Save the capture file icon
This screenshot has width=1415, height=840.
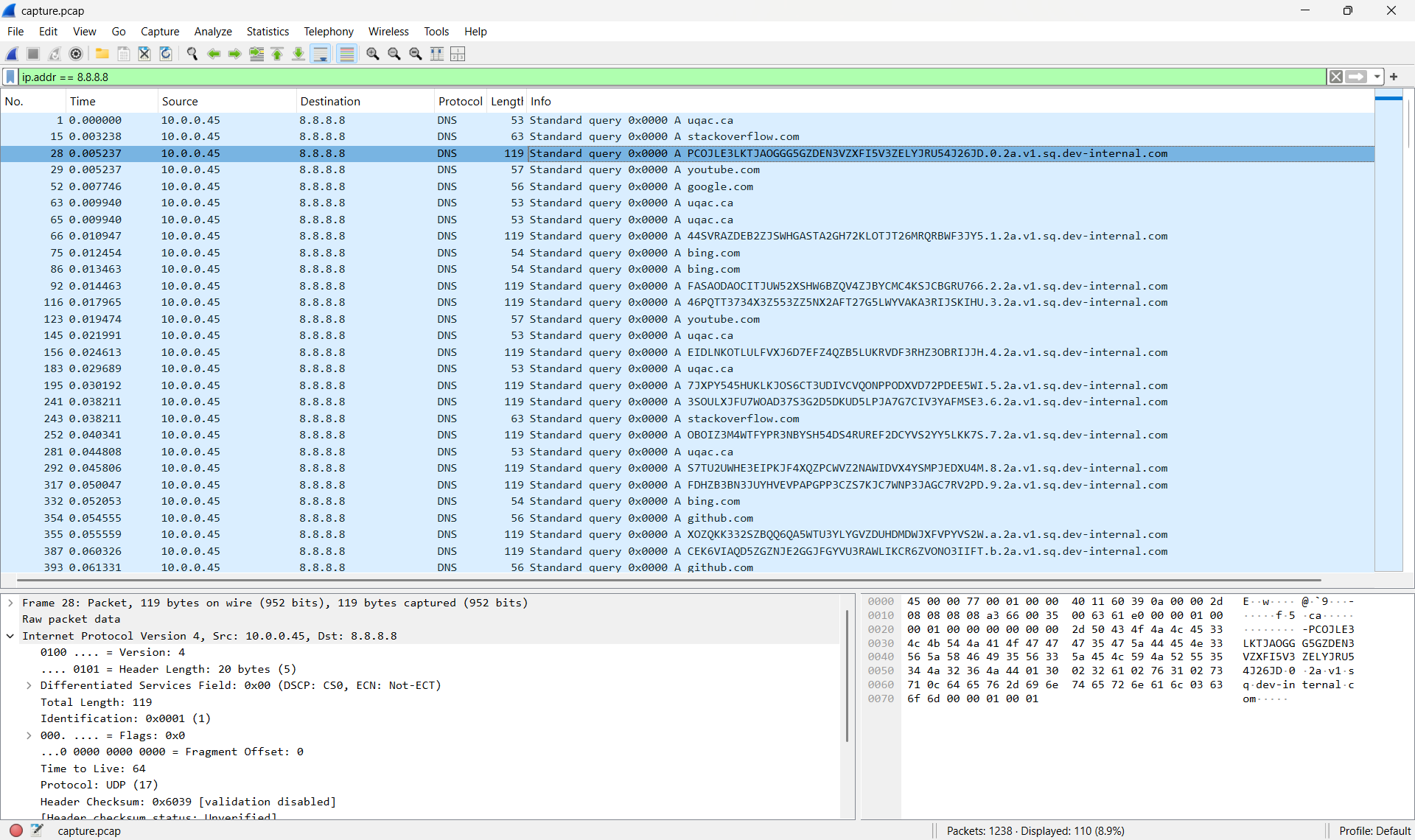[124, 54]
